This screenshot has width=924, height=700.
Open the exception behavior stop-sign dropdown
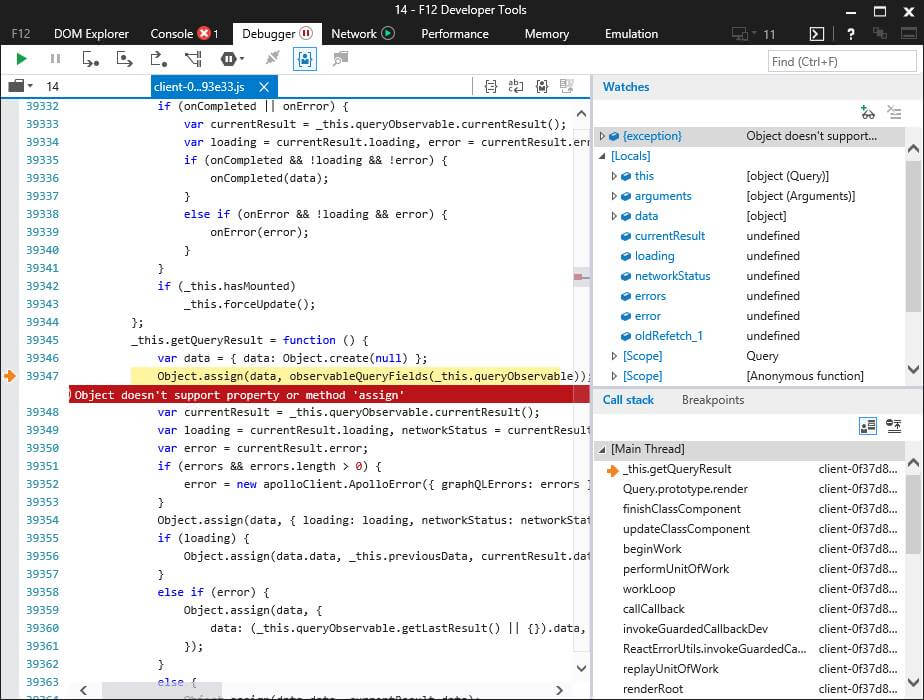[x=232, y=59]
